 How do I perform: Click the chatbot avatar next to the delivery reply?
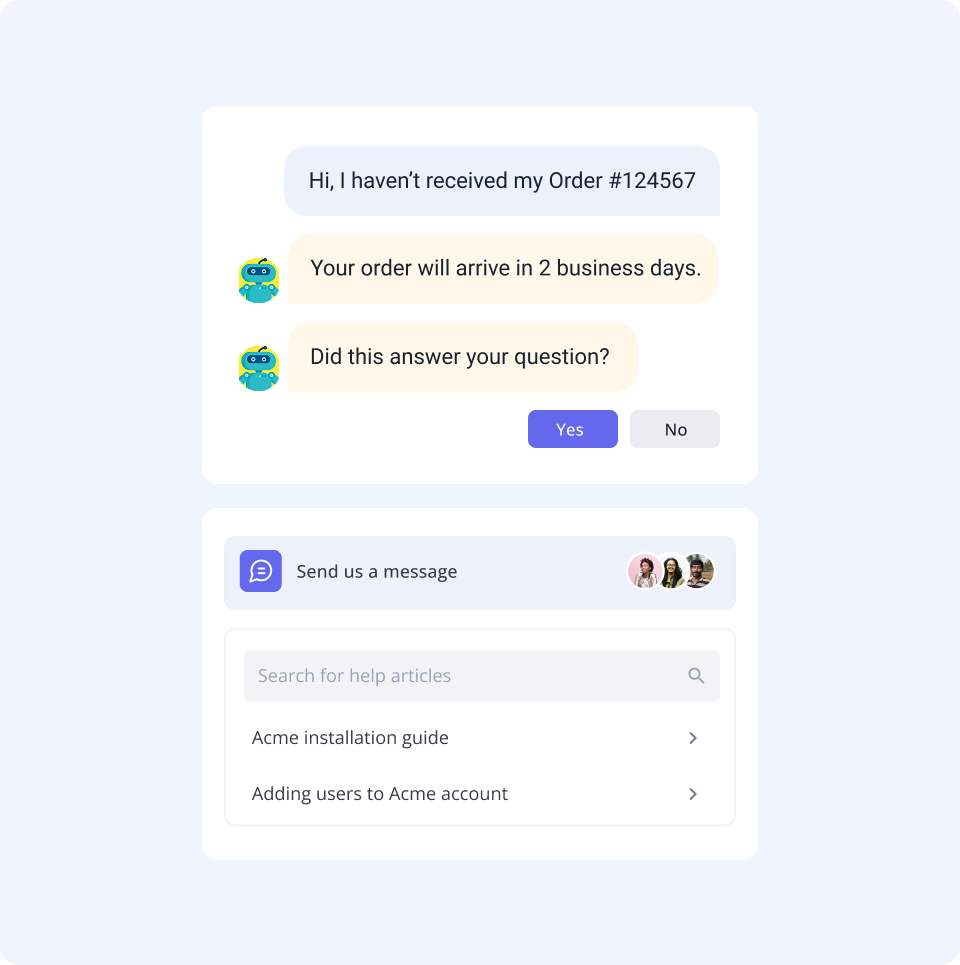click(259, 279)
